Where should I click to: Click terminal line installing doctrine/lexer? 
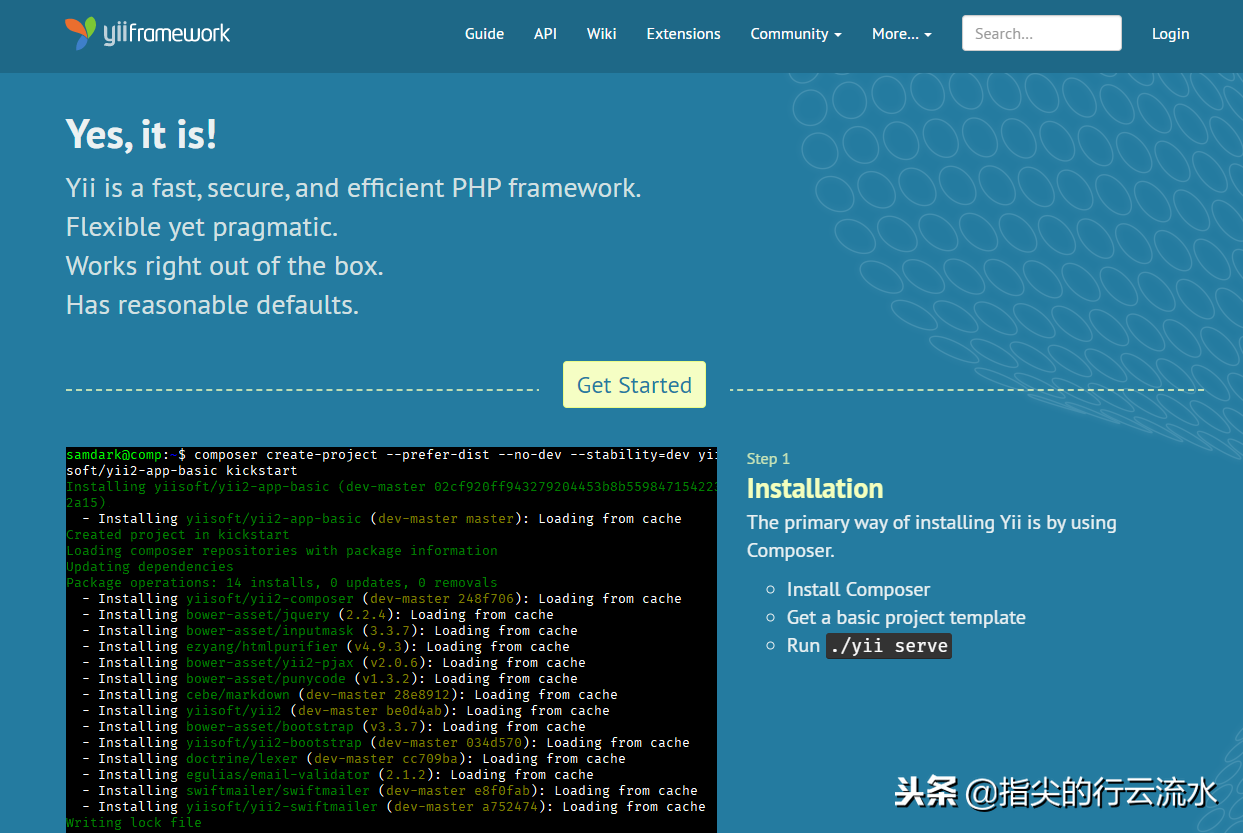click(x=354, y=758)
